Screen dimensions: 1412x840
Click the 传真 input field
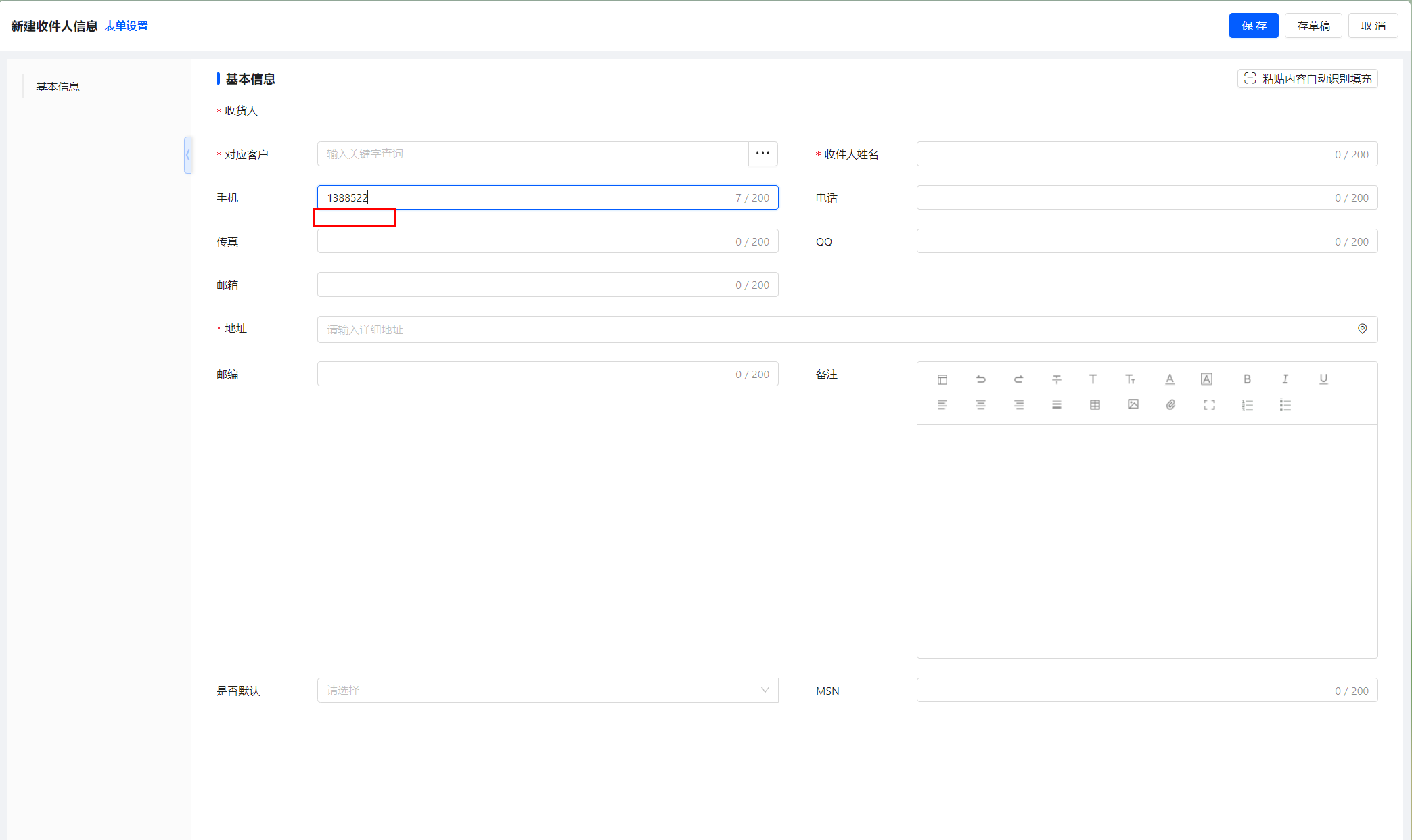click(548, 241)
